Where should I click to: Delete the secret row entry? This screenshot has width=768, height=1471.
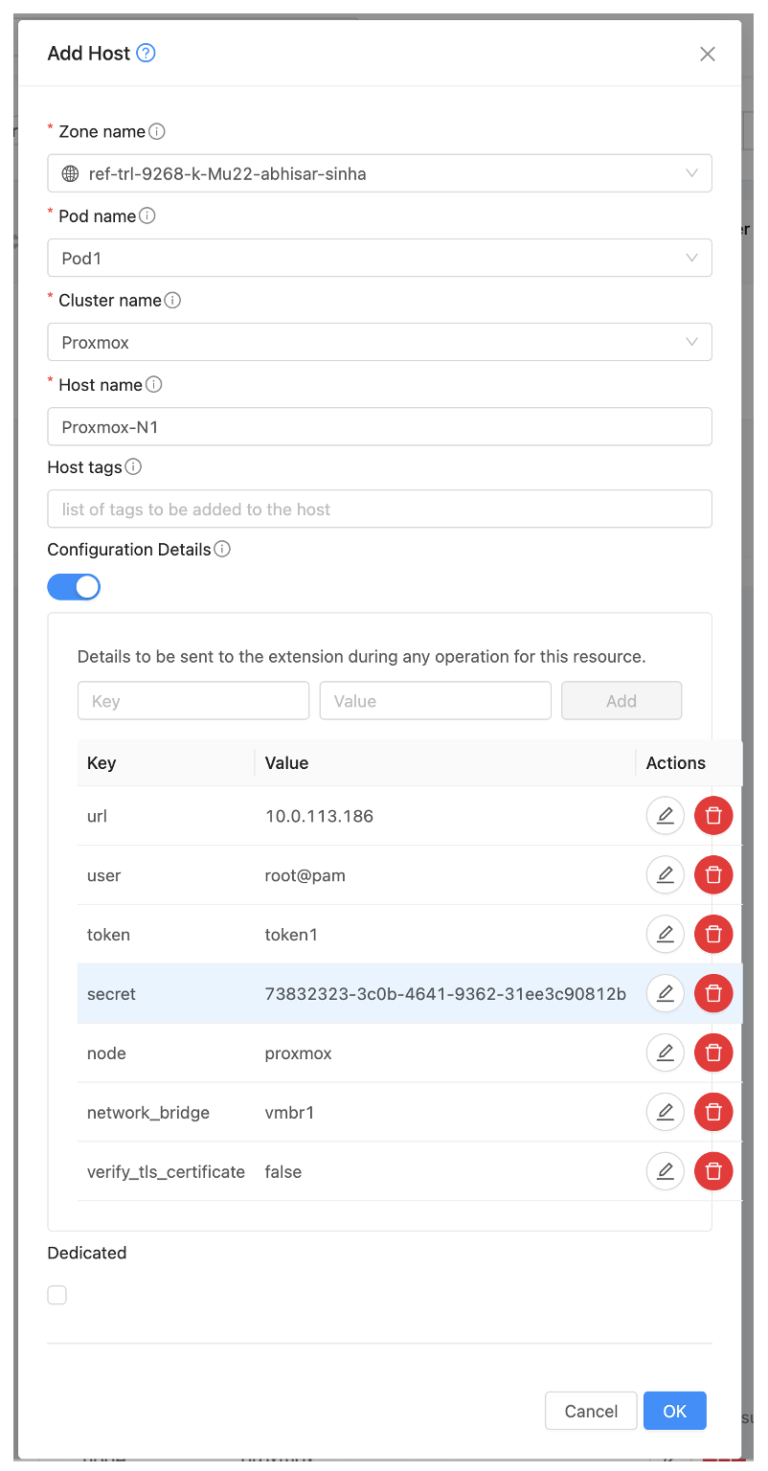(x=714, y=993)
